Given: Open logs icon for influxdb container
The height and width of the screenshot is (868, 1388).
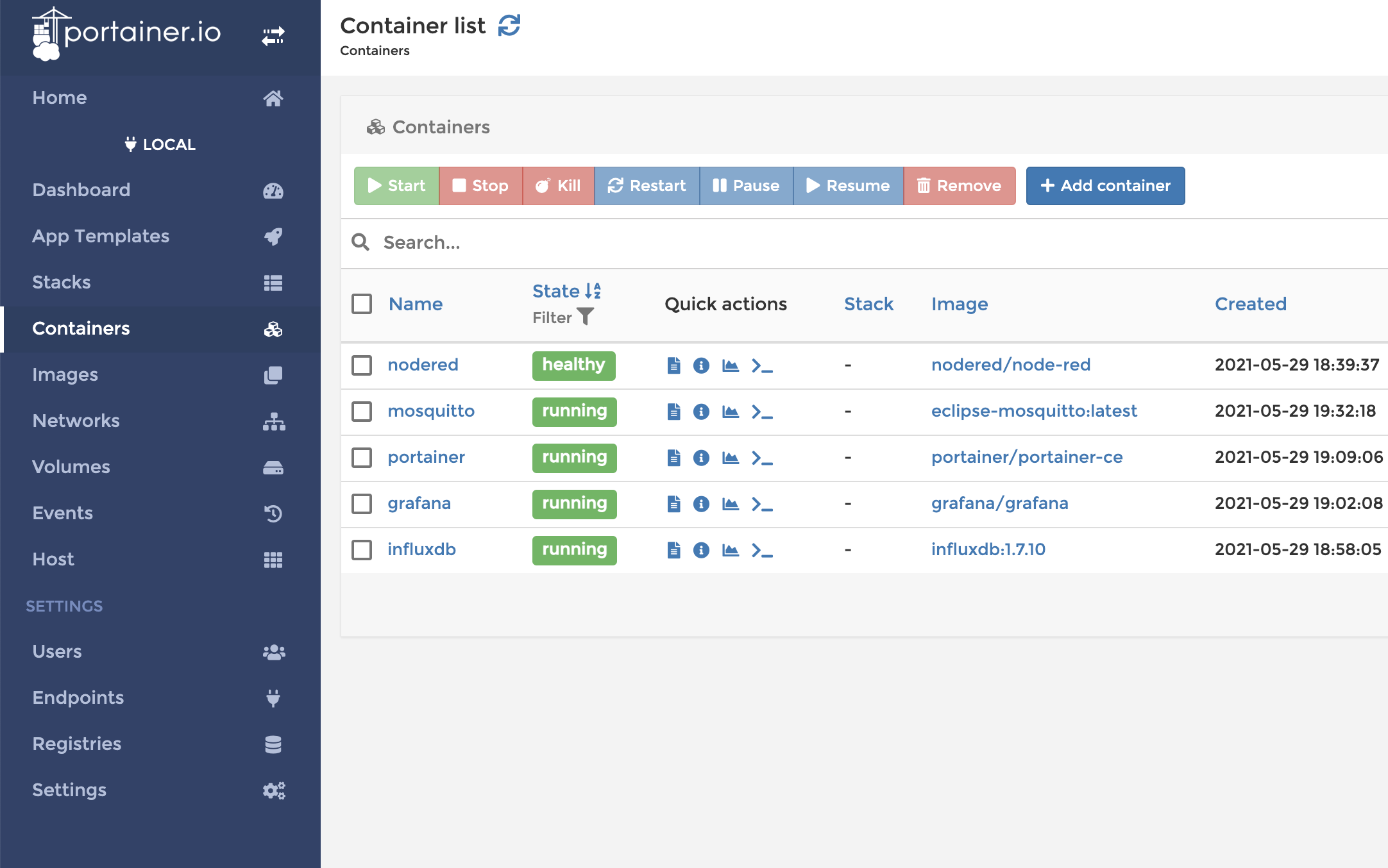Looking at the screenshot, I should [x=673, y=550].
